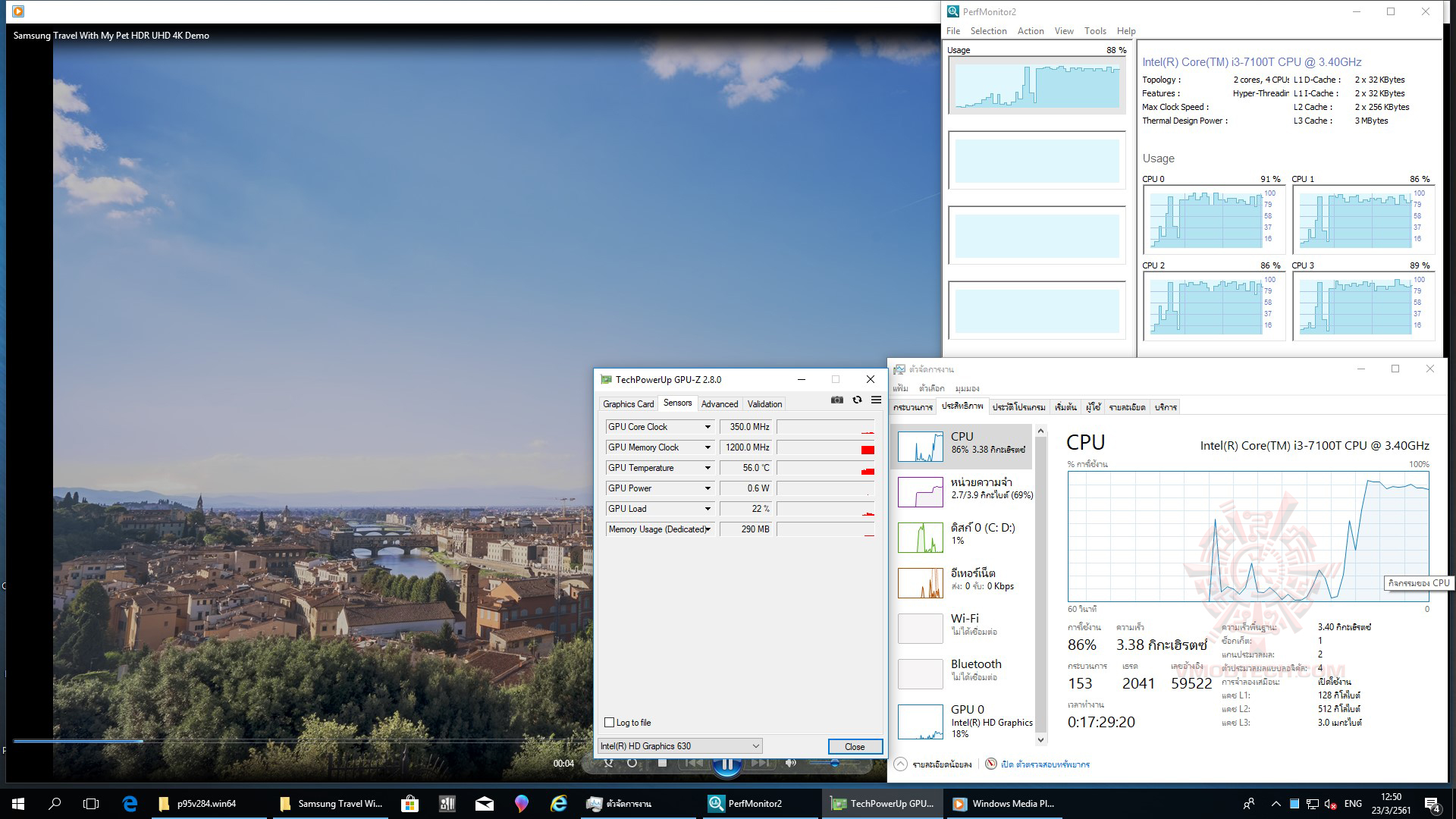
Task: Click the GPU-Z refresh icon
Action: (857, 400)
